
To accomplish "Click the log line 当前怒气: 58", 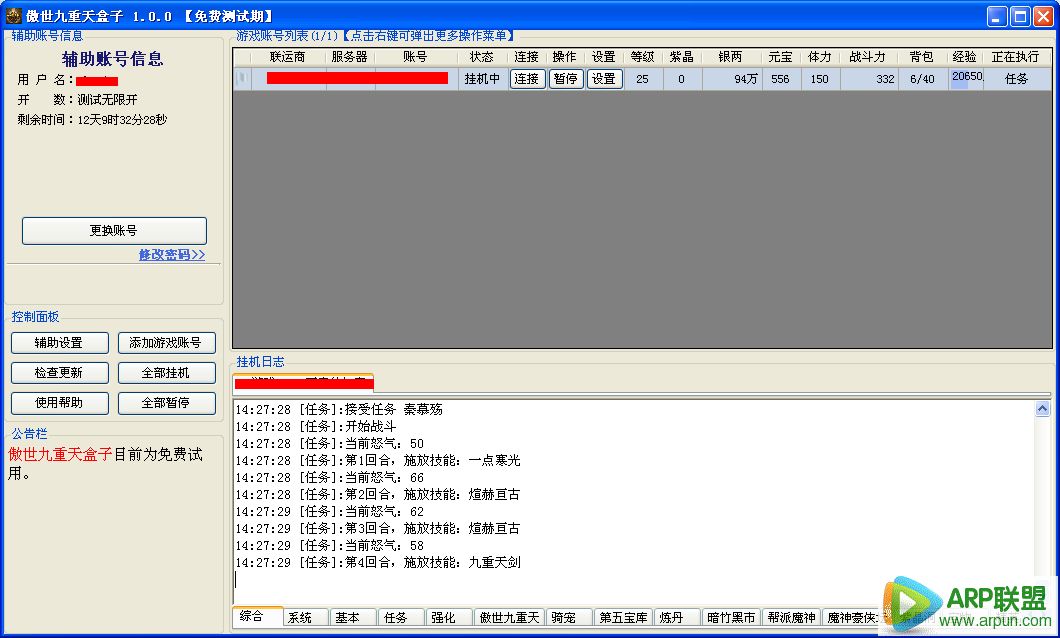I will pyautogui.click(x=329, y=545).
